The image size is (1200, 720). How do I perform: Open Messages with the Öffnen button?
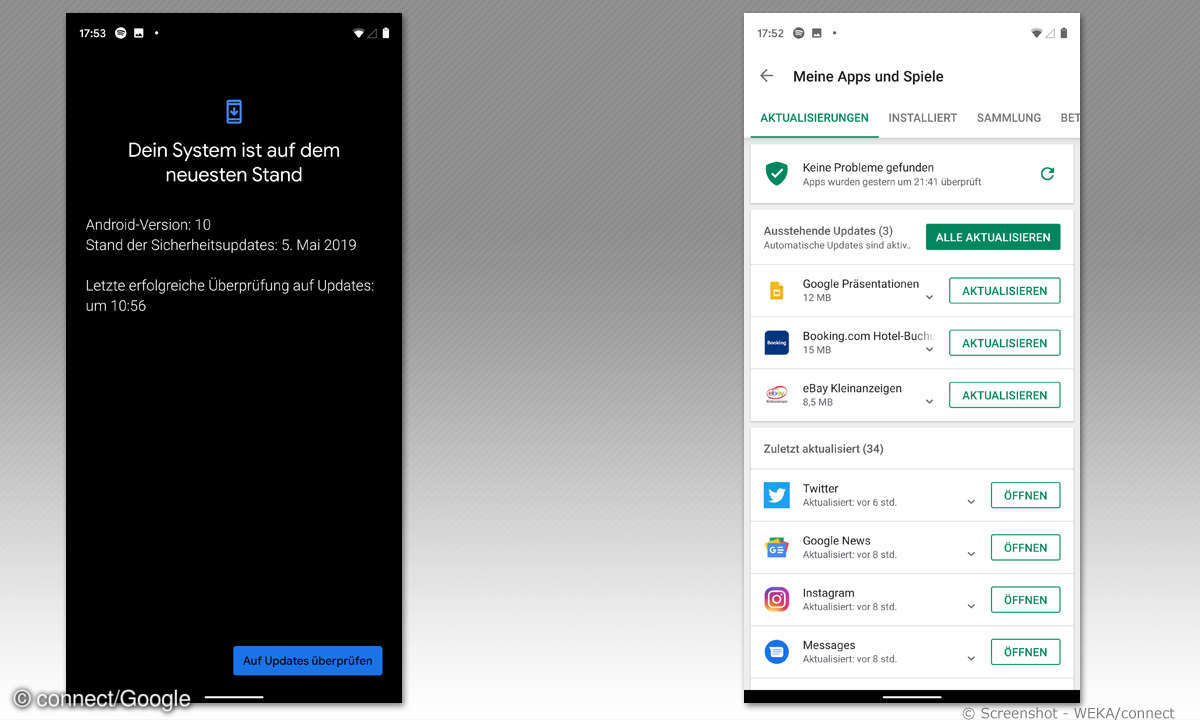click(1026, 652)
